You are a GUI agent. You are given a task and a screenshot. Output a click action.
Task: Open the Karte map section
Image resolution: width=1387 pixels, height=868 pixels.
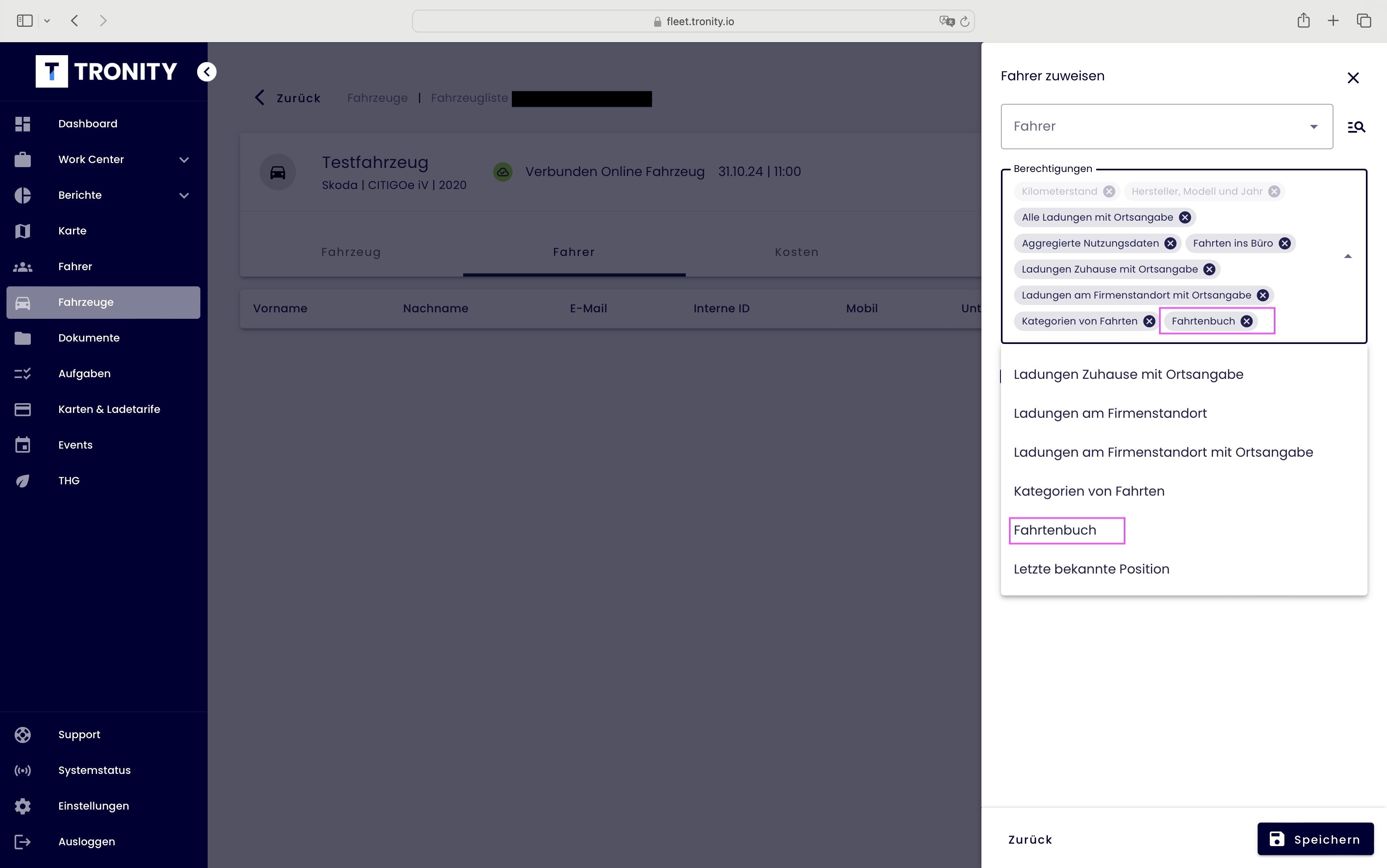[72, 231]
